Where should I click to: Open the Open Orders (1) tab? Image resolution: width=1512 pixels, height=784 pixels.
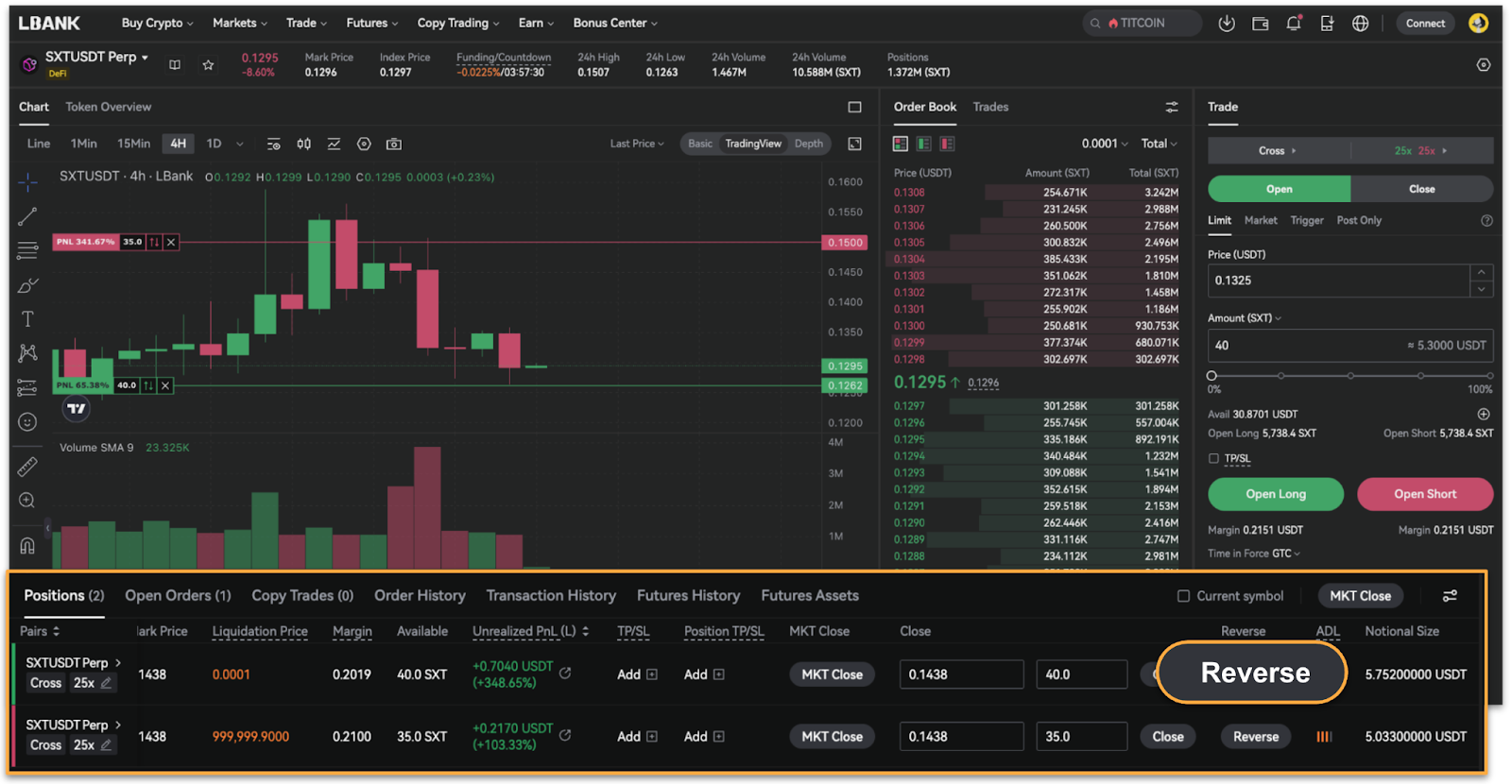(x=178, y=596)
